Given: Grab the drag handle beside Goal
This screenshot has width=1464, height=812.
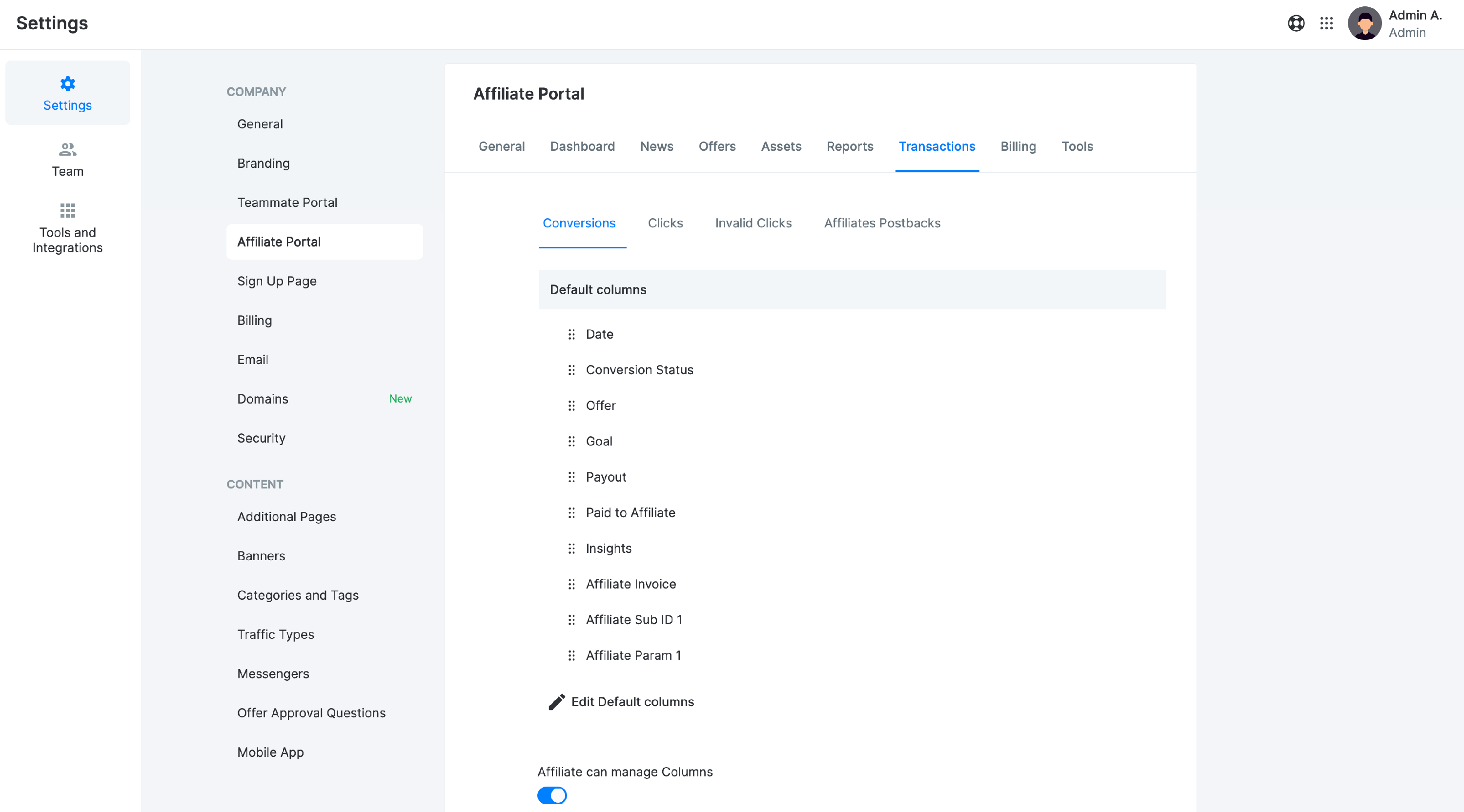Looking at the screenshot, I should coord(571,442).
